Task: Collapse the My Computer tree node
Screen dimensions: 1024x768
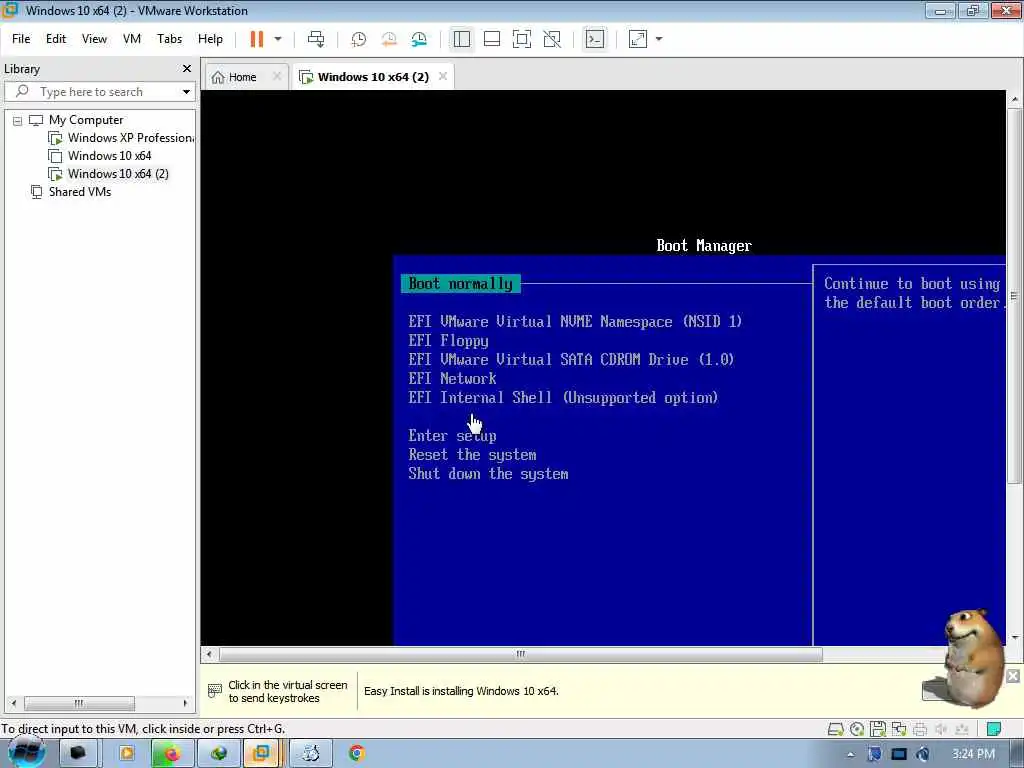Action: [18, 121]
